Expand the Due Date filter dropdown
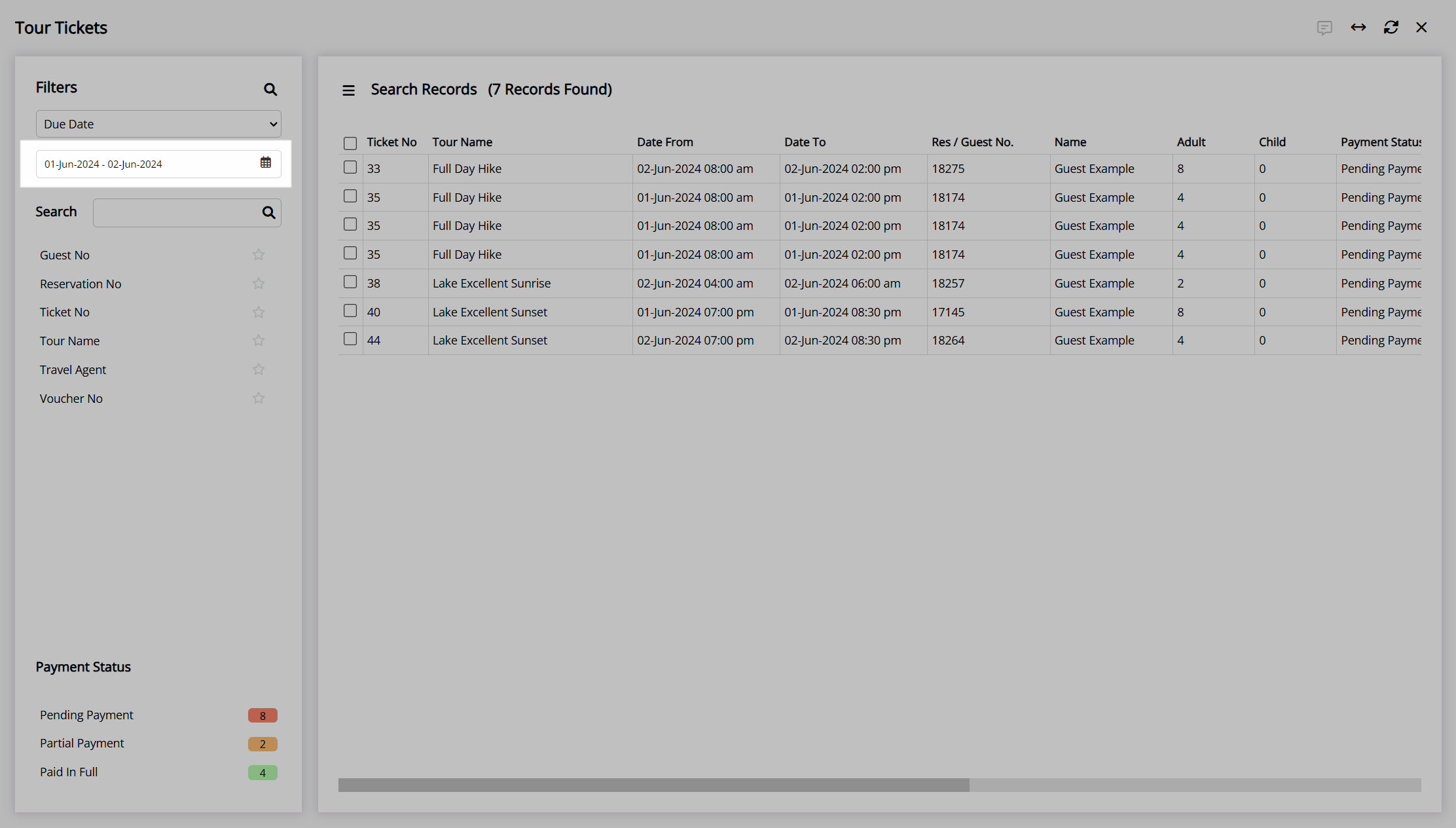The width and height of the screenshot is (1456, 828). (x=158, y=124)
